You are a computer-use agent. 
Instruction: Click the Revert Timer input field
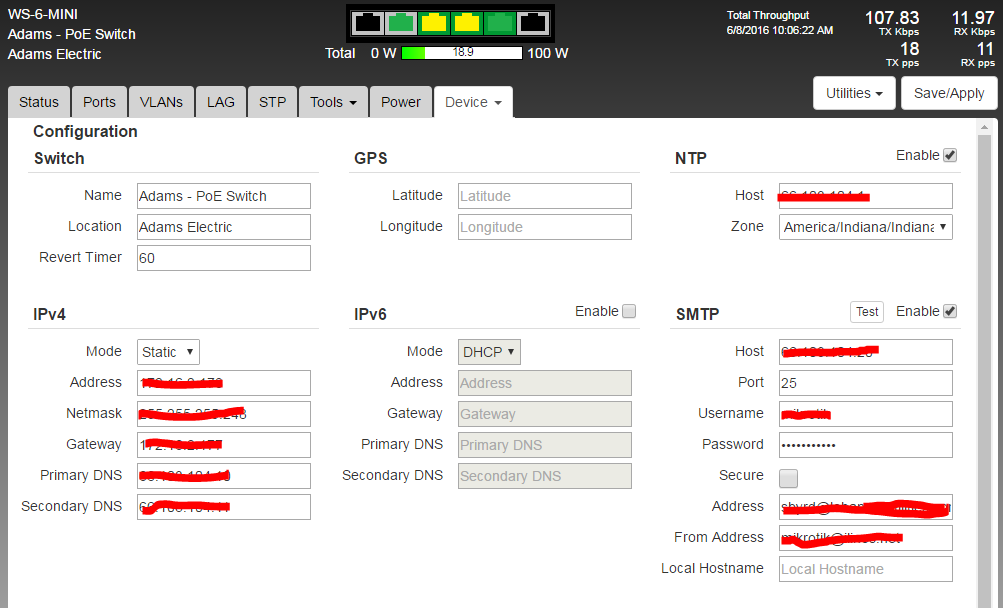(x=223, y=258)
